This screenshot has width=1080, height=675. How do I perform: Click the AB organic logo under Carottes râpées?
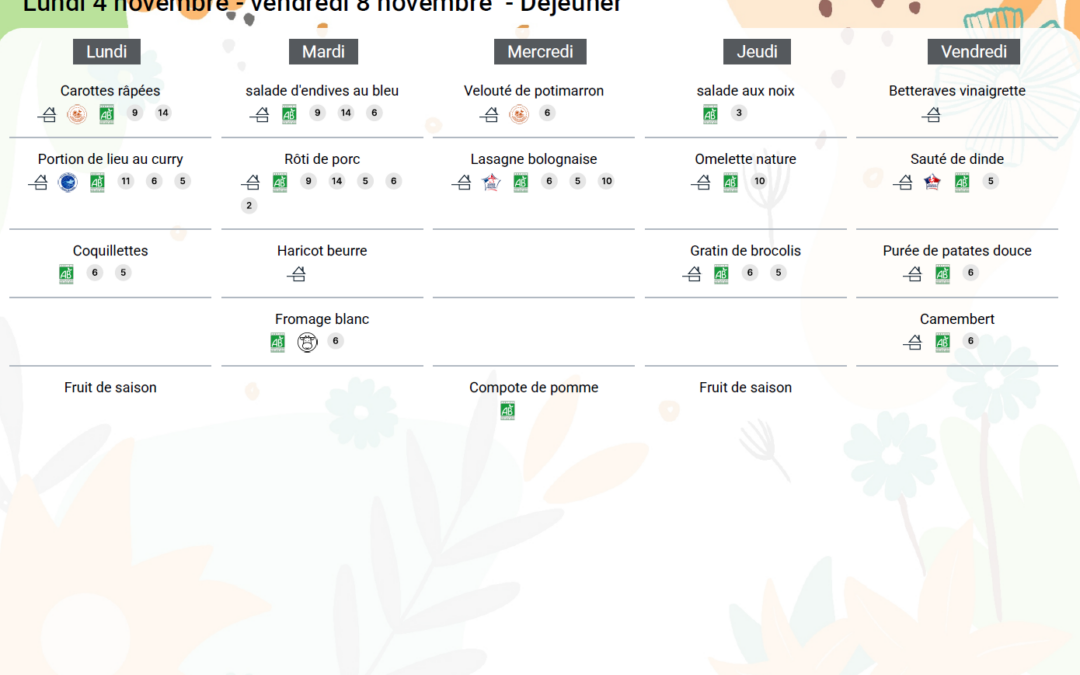(x=107, y=114)
